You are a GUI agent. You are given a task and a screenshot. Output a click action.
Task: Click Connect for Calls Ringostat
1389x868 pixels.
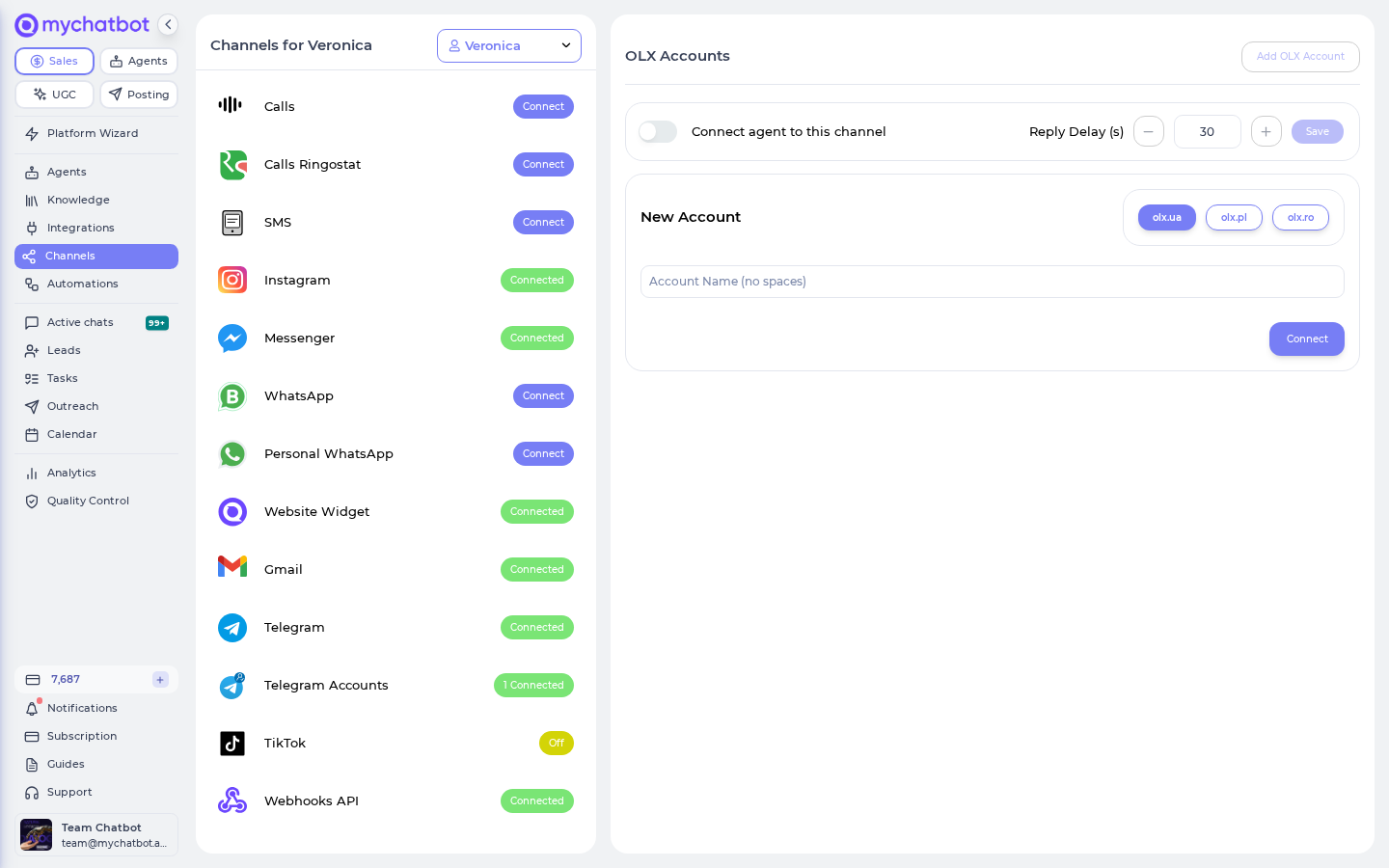click(543, 165)
